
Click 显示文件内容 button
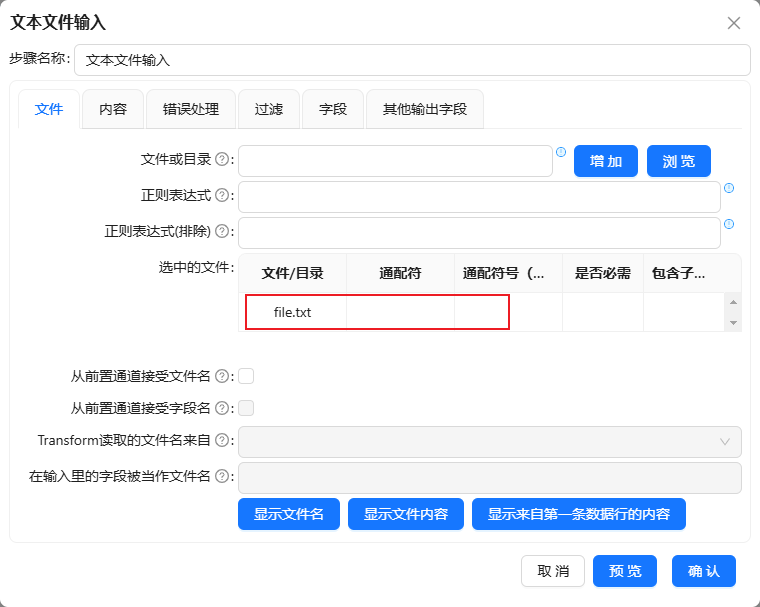(x=406, y=514)
